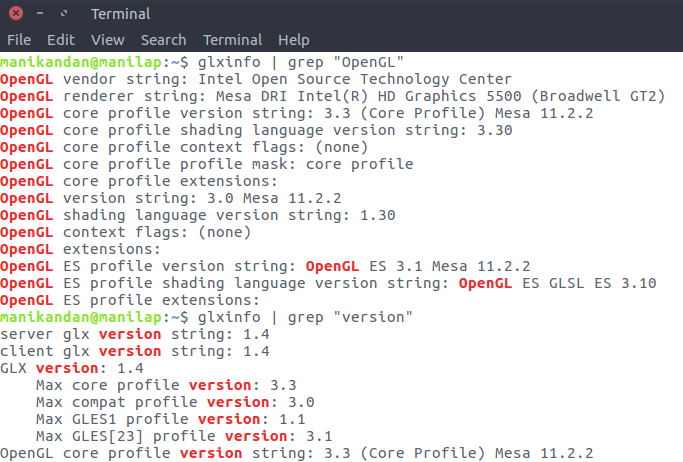Close the Terminal window with red button
683x462 pixels.
click(16, 13)
